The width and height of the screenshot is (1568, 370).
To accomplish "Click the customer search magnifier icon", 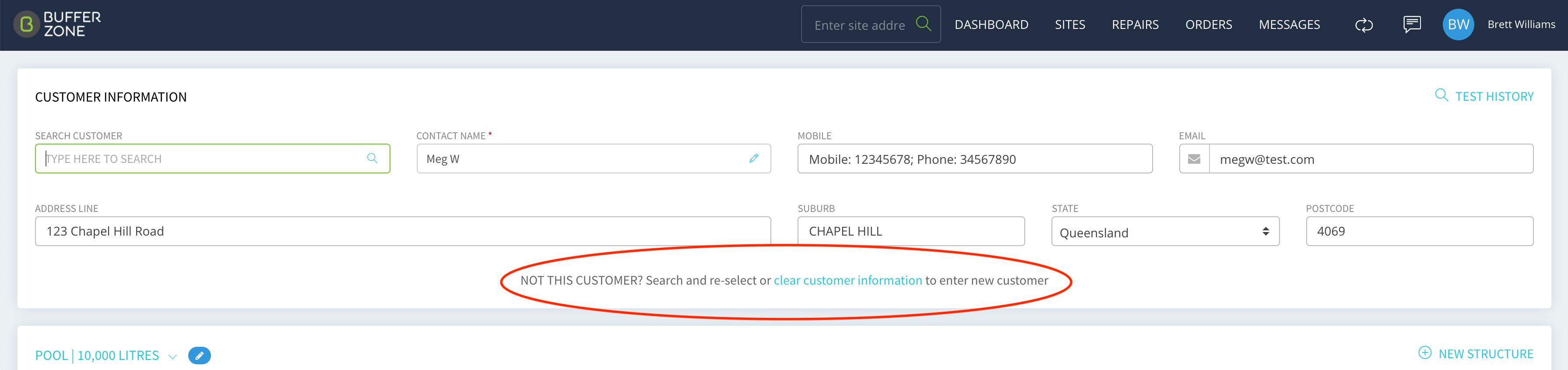I will [x=372, y=158].
